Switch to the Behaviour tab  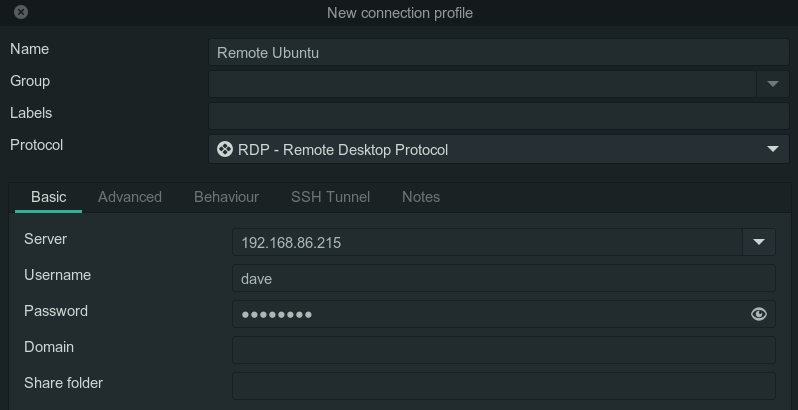(226, 197)
